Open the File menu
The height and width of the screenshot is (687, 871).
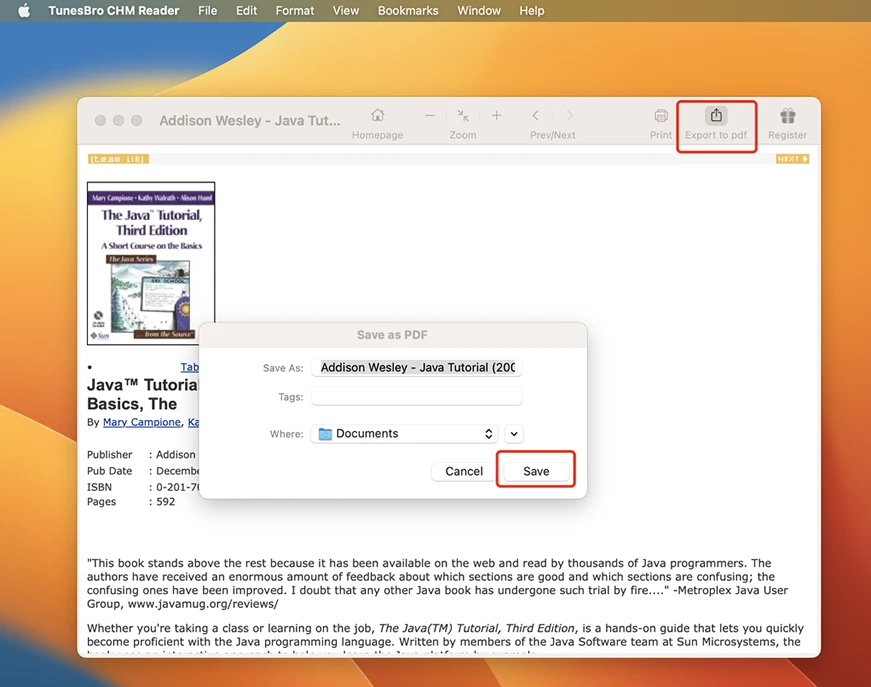207,11
